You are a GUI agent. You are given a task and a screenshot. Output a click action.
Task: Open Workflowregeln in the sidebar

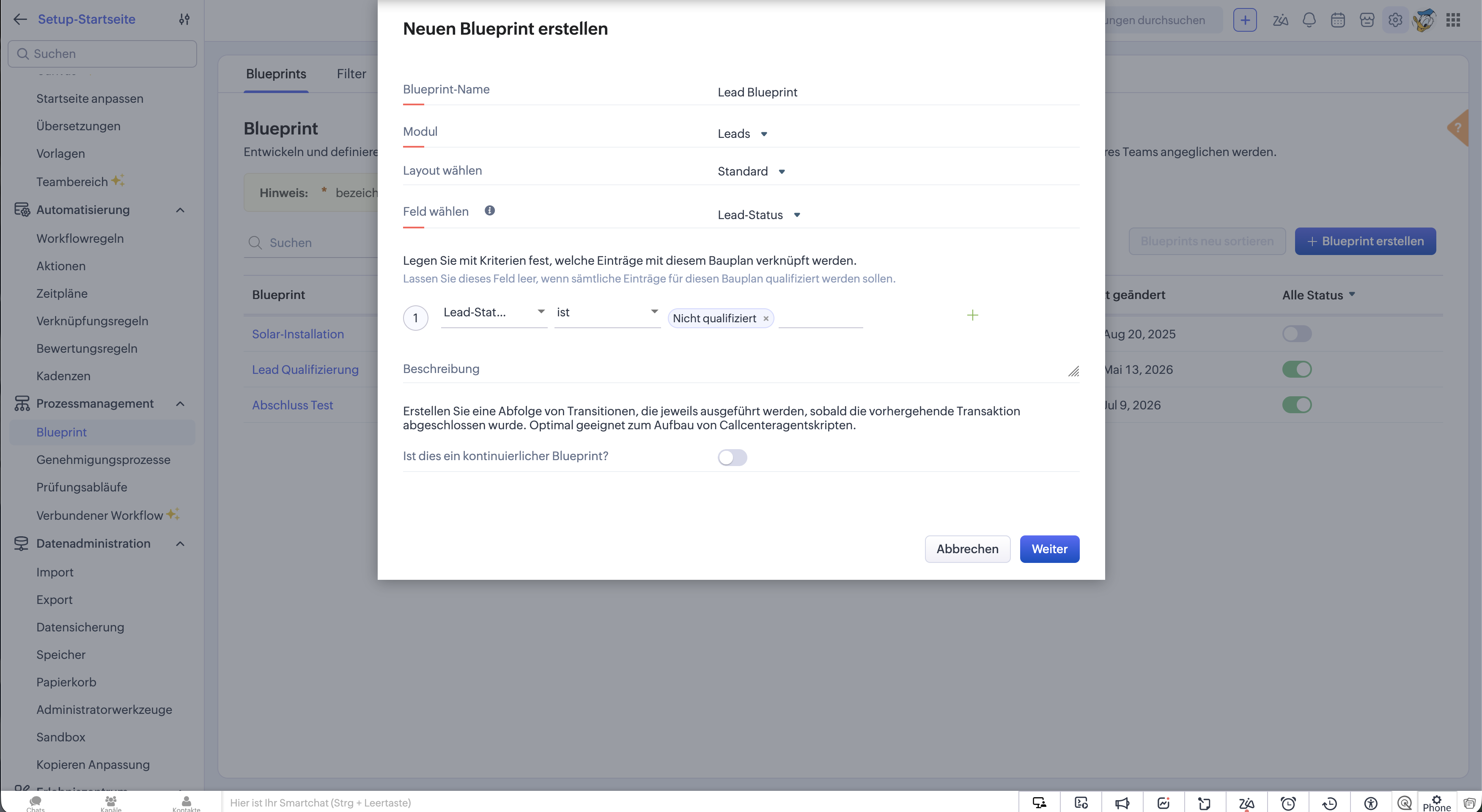coord(80,238)
